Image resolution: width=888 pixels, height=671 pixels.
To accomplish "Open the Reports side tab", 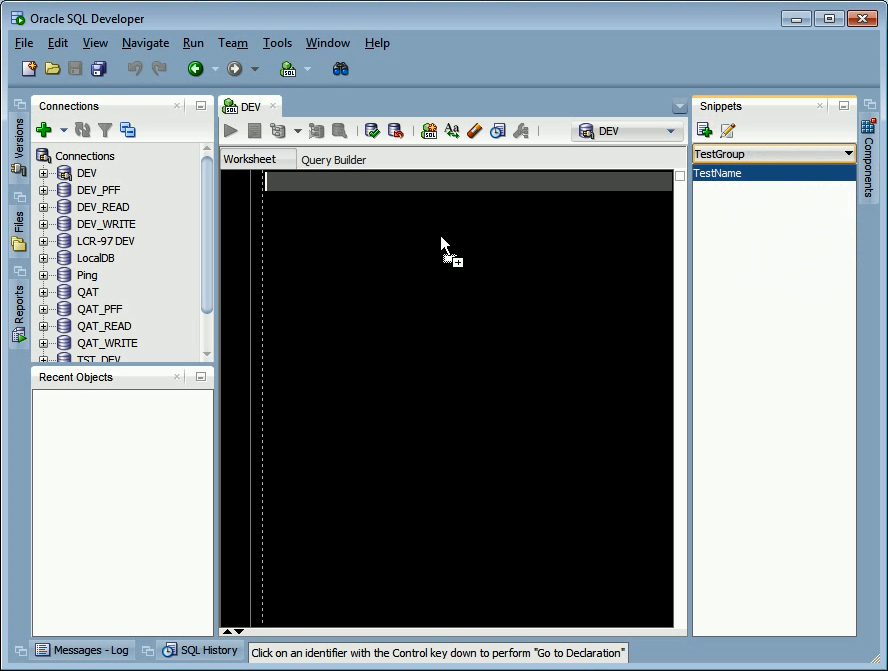I will coord(19,313).
